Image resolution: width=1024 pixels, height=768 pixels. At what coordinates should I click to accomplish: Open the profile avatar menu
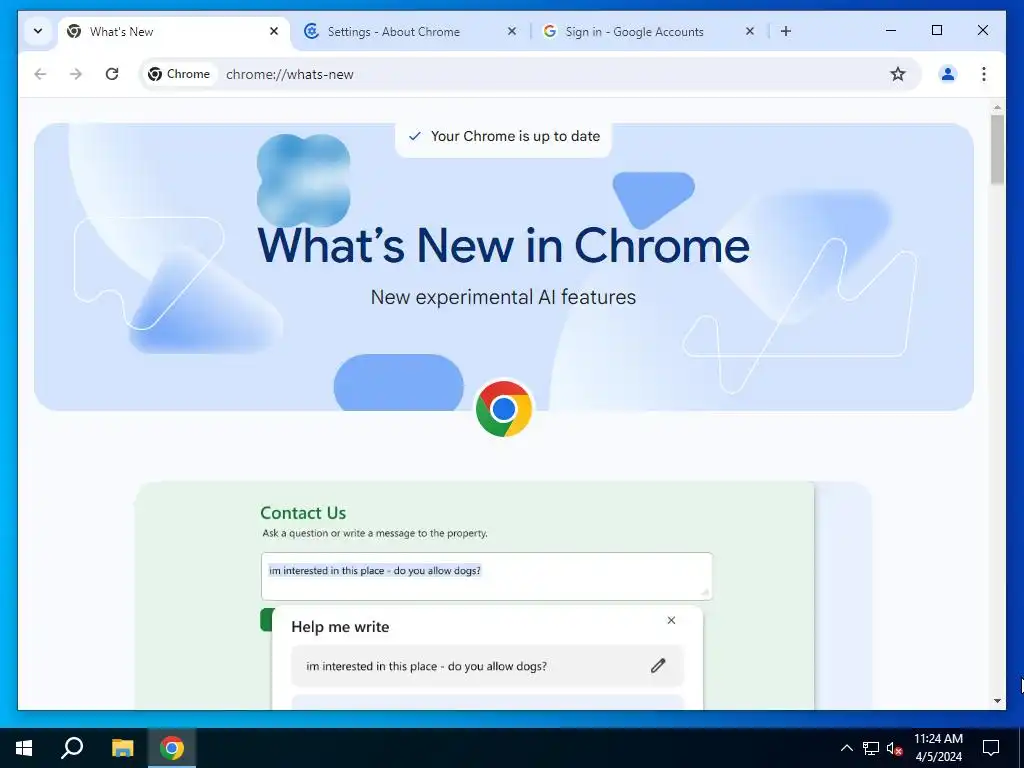(x=948, y=74)
